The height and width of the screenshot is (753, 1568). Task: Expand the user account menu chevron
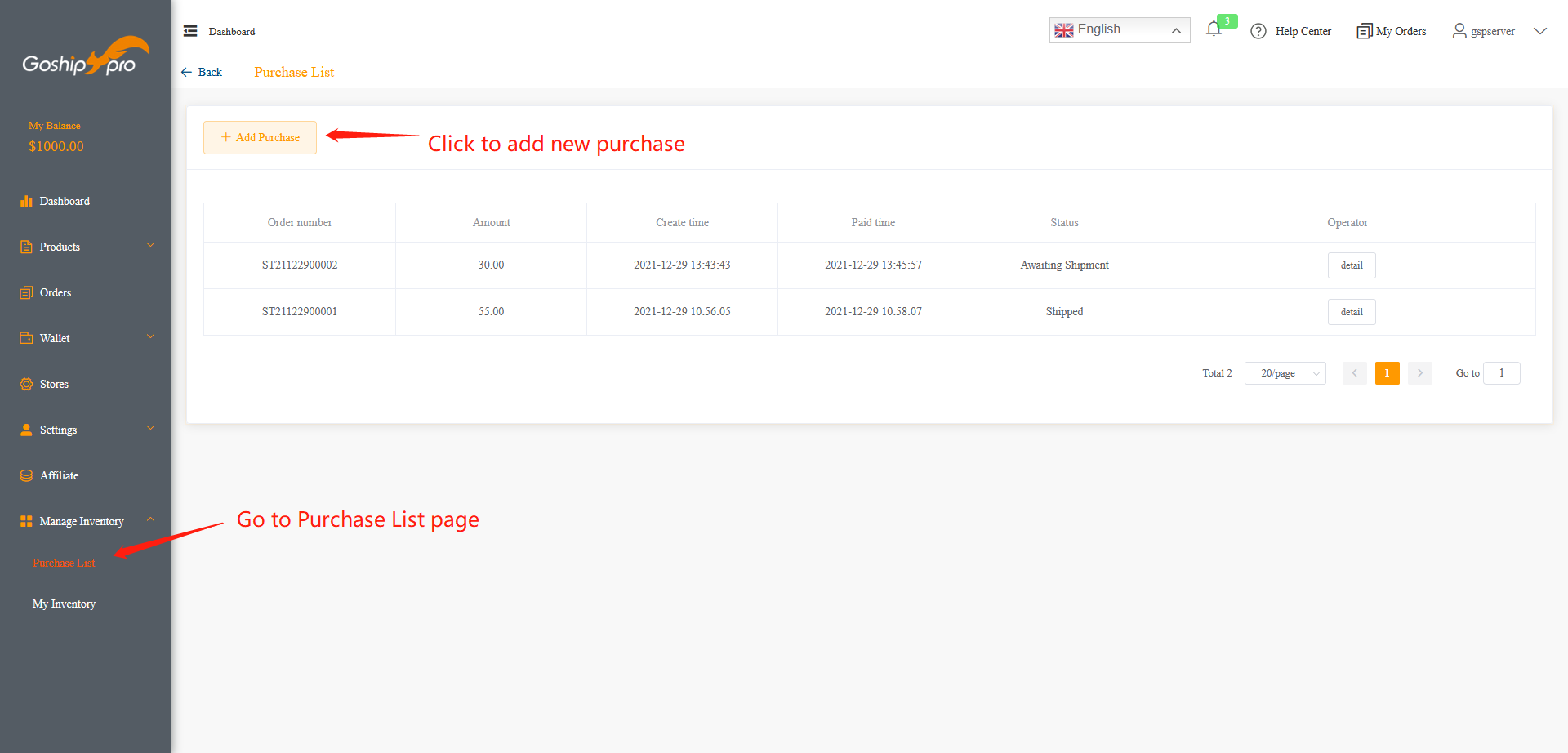tap(1540, 32)
